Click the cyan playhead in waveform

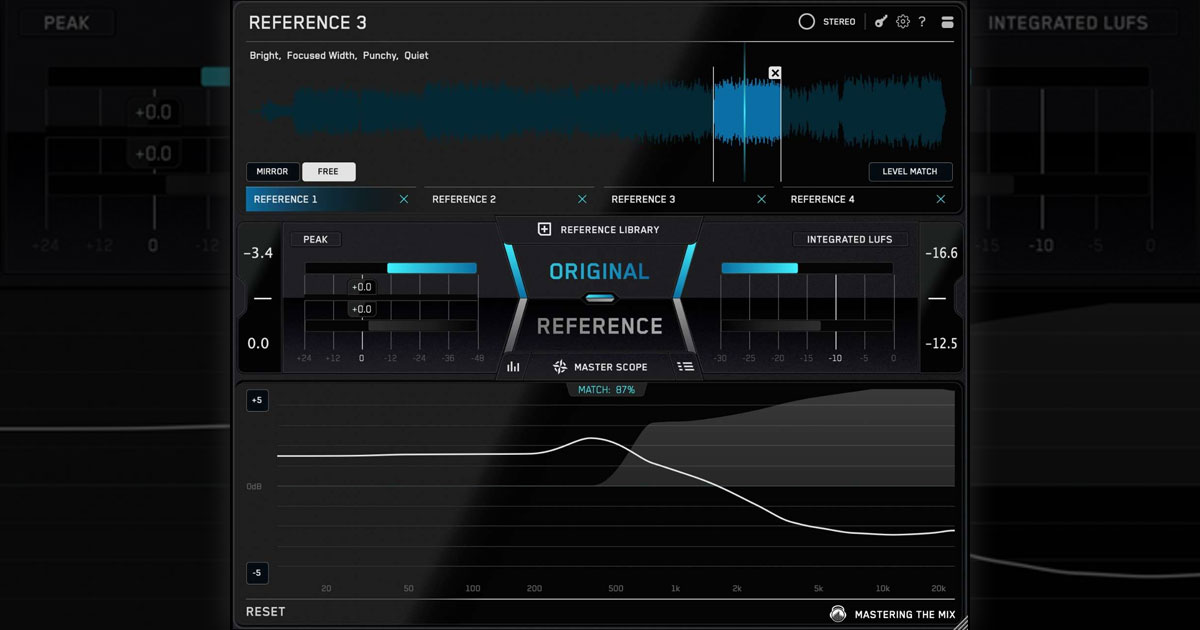(744, 110)
